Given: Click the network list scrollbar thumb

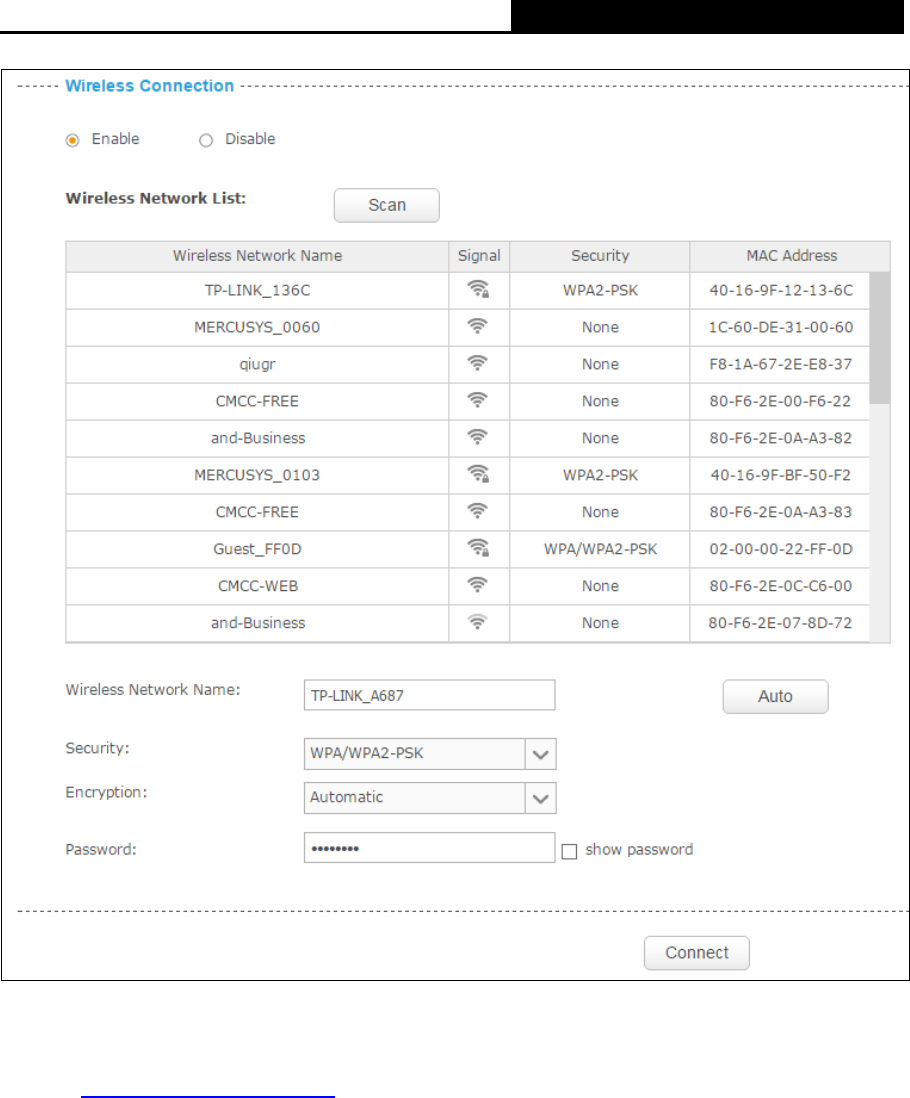Looking at the screenshot, I should (x=880, y=338).
